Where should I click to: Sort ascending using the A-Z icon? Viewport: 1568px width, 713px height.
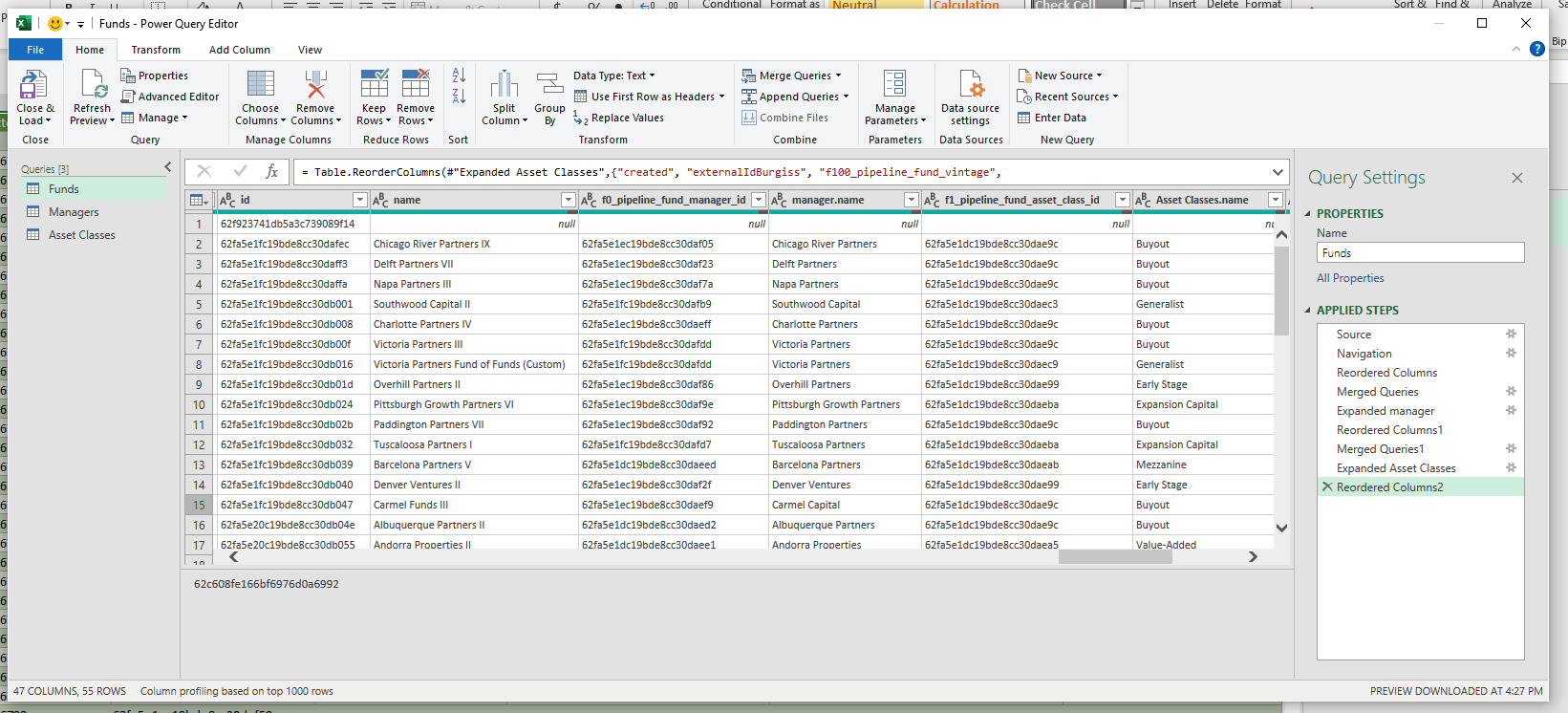point(459,76)
